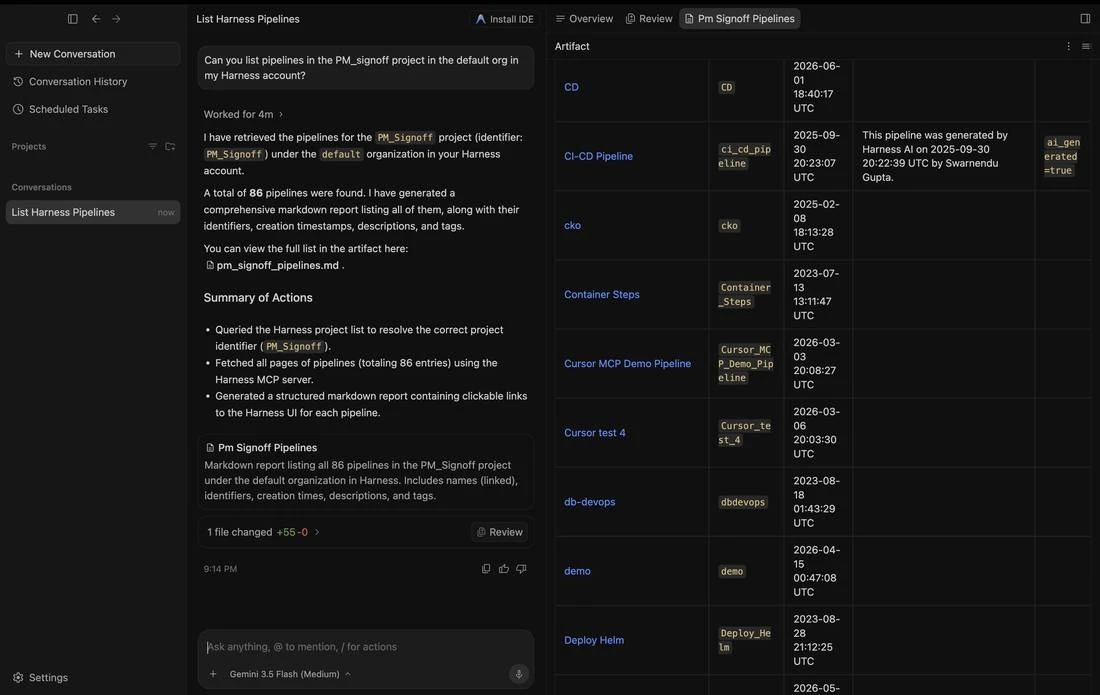Click the new project folder icon

coord(170,147)
